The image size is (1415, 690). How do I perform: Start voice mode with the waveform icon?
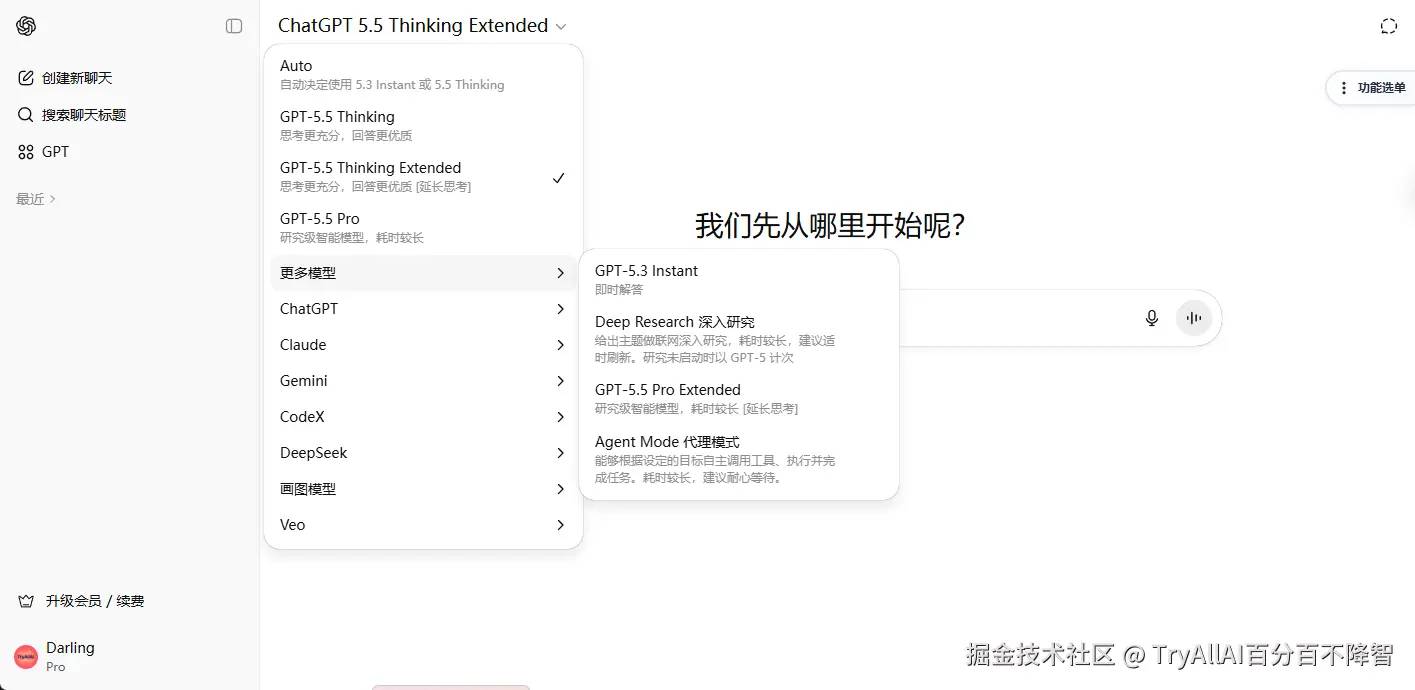coord(1194,318)
